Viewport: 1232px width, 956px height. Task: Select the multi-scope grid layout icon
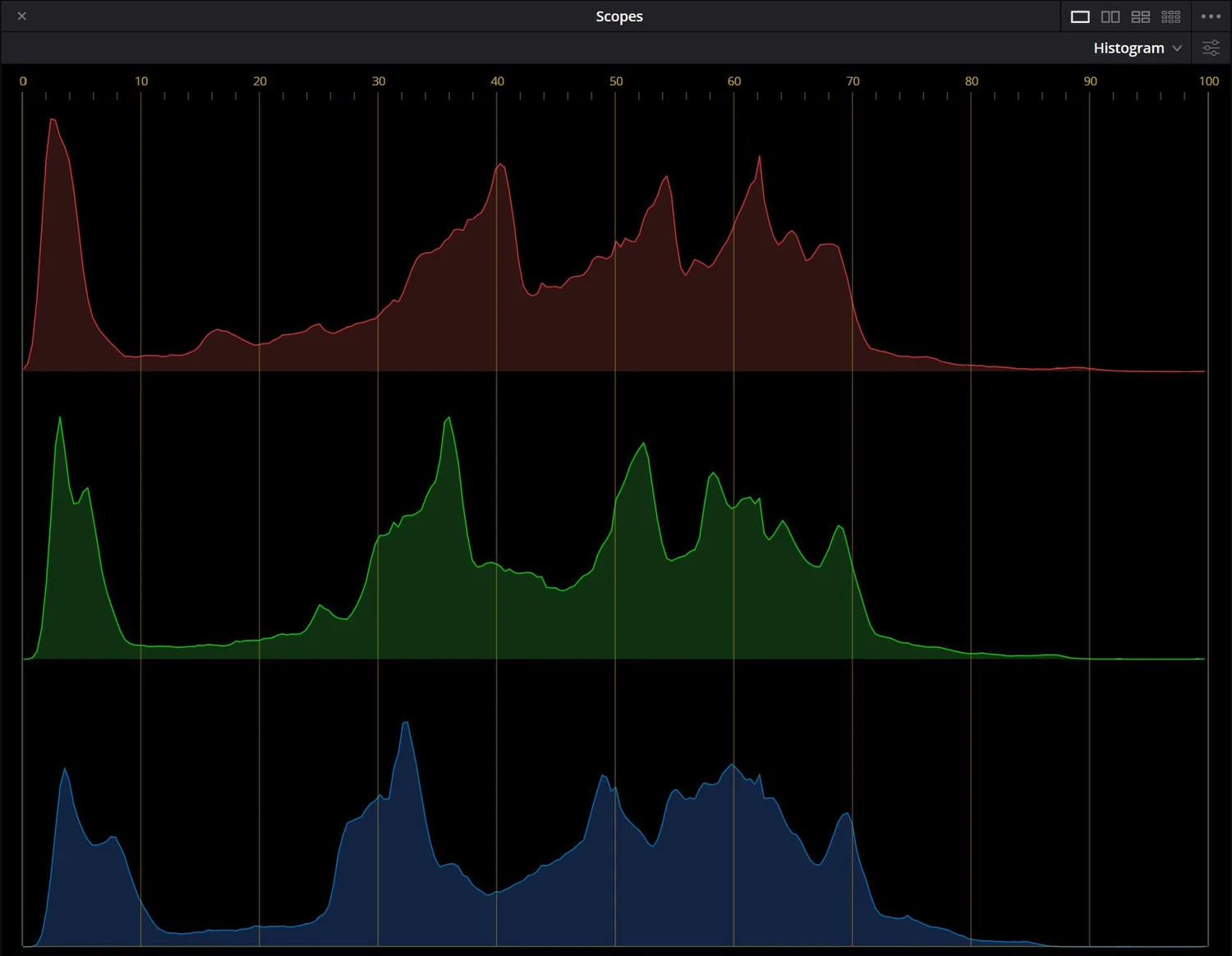1171,16
